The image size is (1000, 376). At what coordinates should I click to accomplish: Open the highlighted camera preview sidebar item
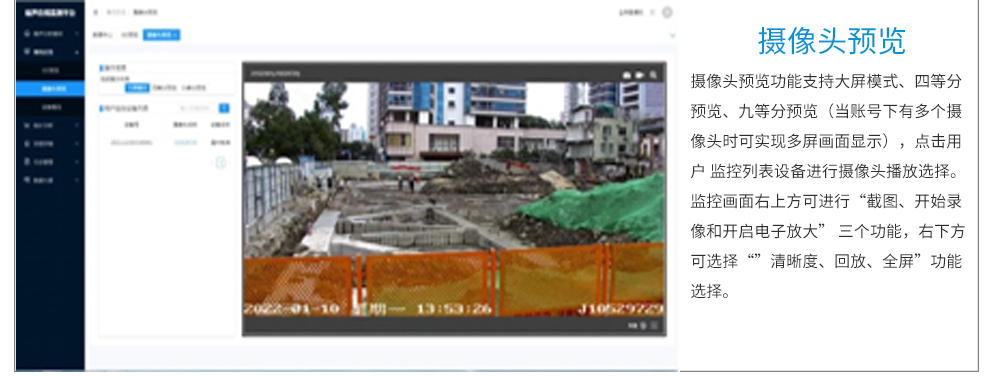pos(51,88)
